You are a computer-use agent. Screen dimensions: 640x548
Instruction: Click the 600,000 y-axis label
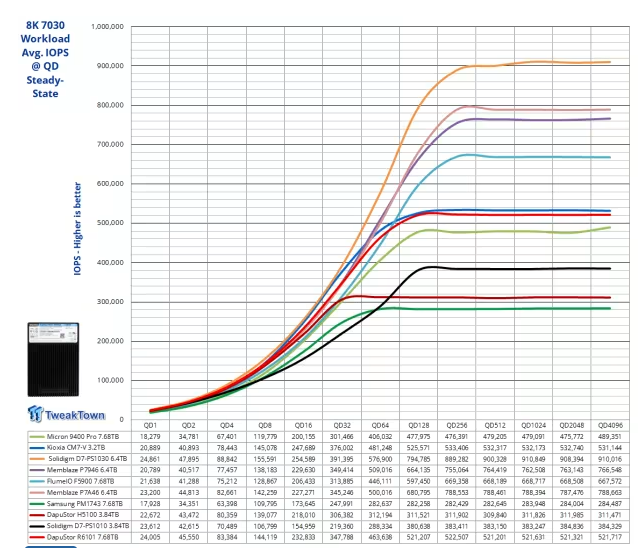point(110,184)
